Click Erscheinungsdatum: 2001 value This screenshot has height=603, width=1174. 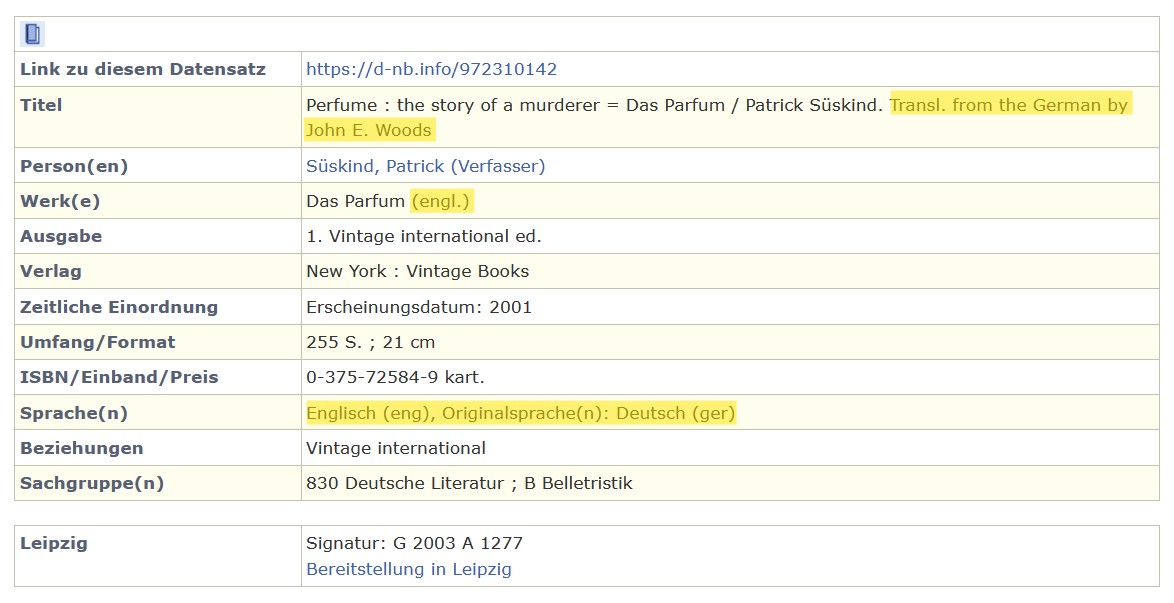[x=419, y=307]
